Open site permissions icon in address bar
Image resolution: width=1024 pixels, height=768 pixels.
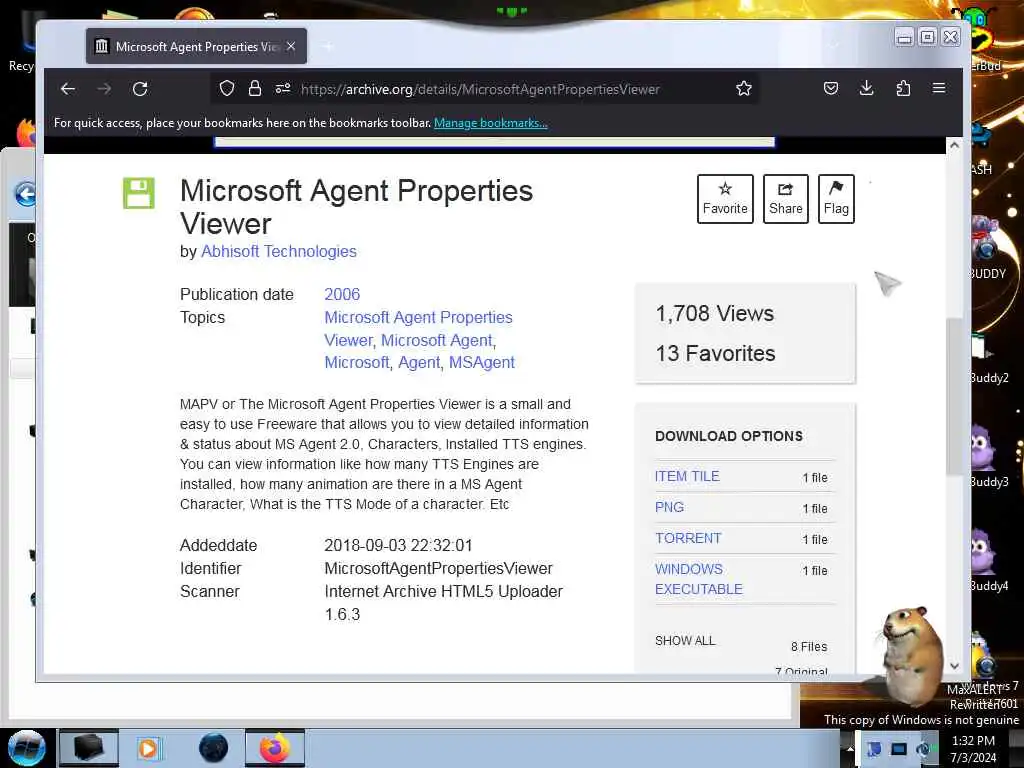point(283,88)
